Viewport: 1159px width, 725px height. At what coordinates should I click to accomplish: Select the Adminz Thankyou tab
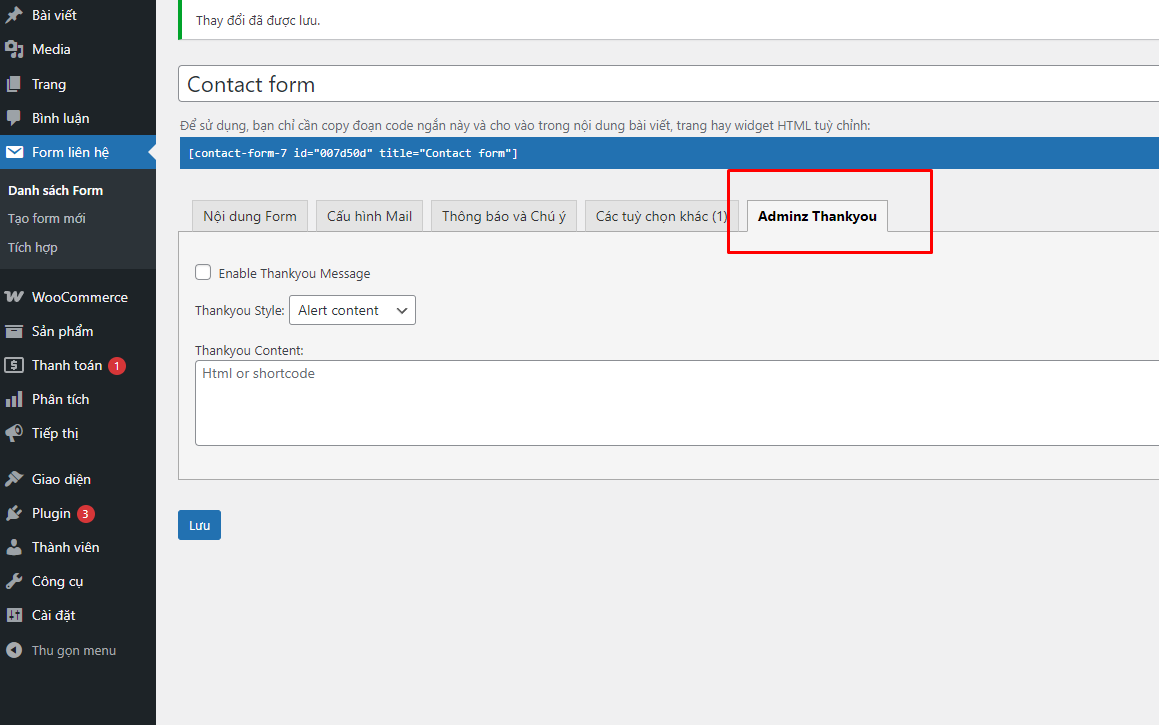(x=818, y=216)
